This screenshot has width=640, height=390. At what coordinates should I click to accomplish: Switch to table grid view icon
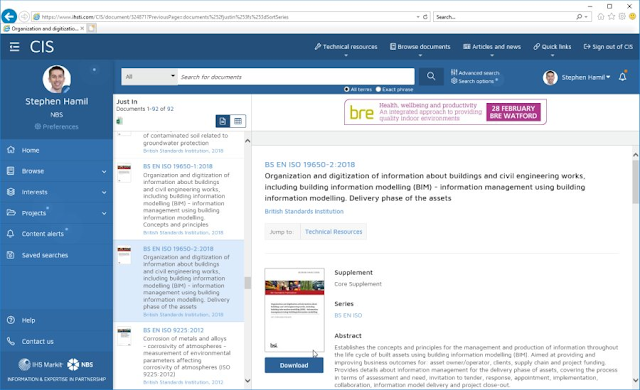[x=238, y=121]
